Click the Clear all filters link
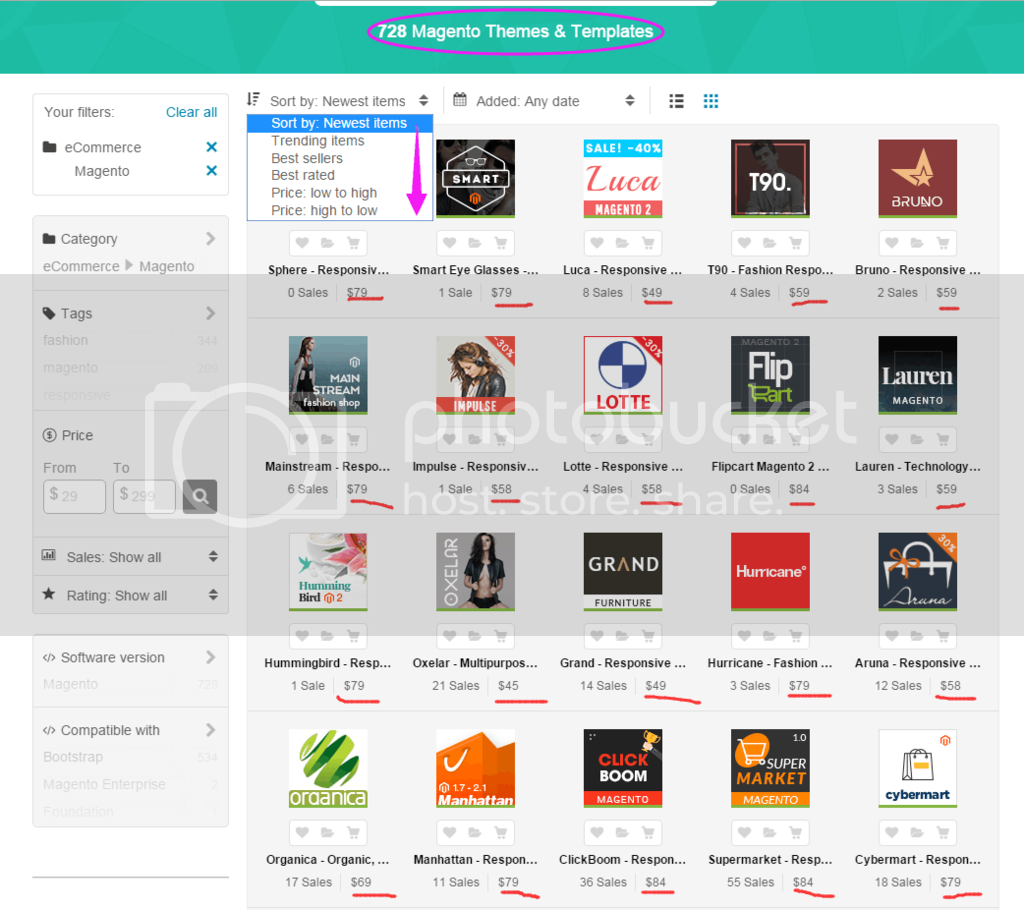Image resolution: width=1024 pixels, height=910 pixels. pyautogui.click(x=191, y=112)
